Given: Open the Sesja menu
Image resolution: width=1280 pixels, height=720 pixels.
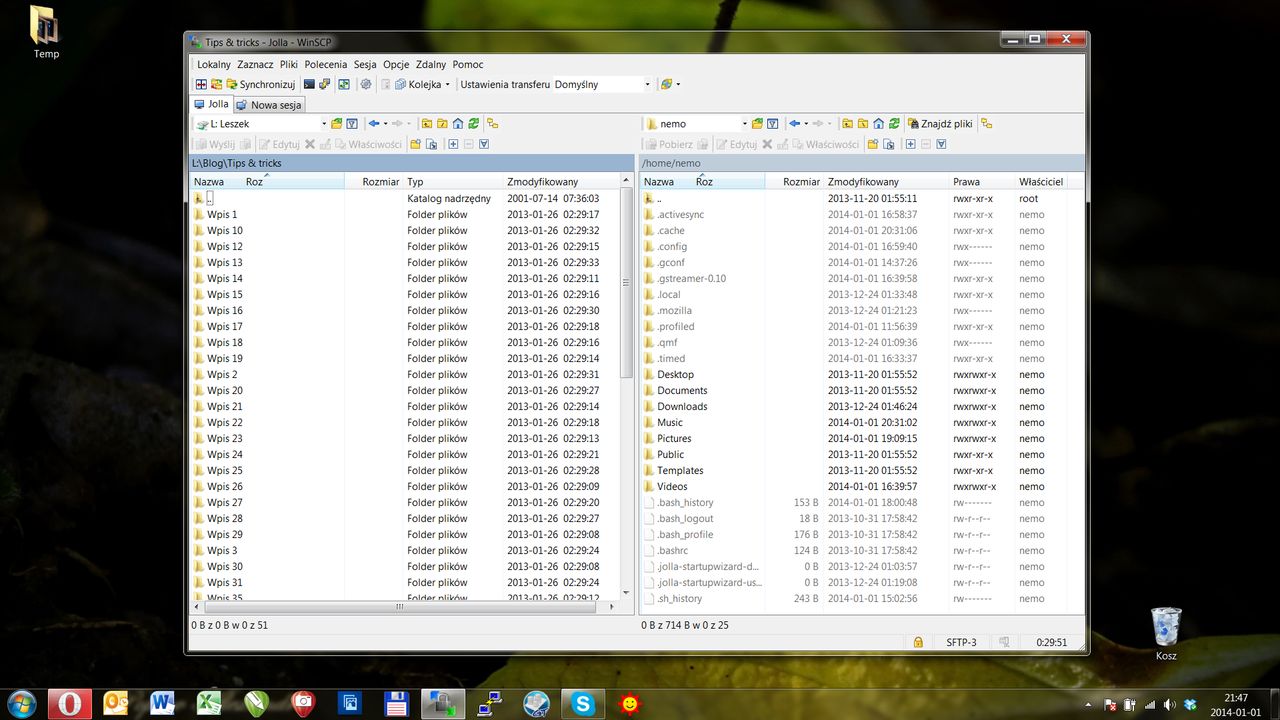Looking at the screenshot, I should pos(365,64).
